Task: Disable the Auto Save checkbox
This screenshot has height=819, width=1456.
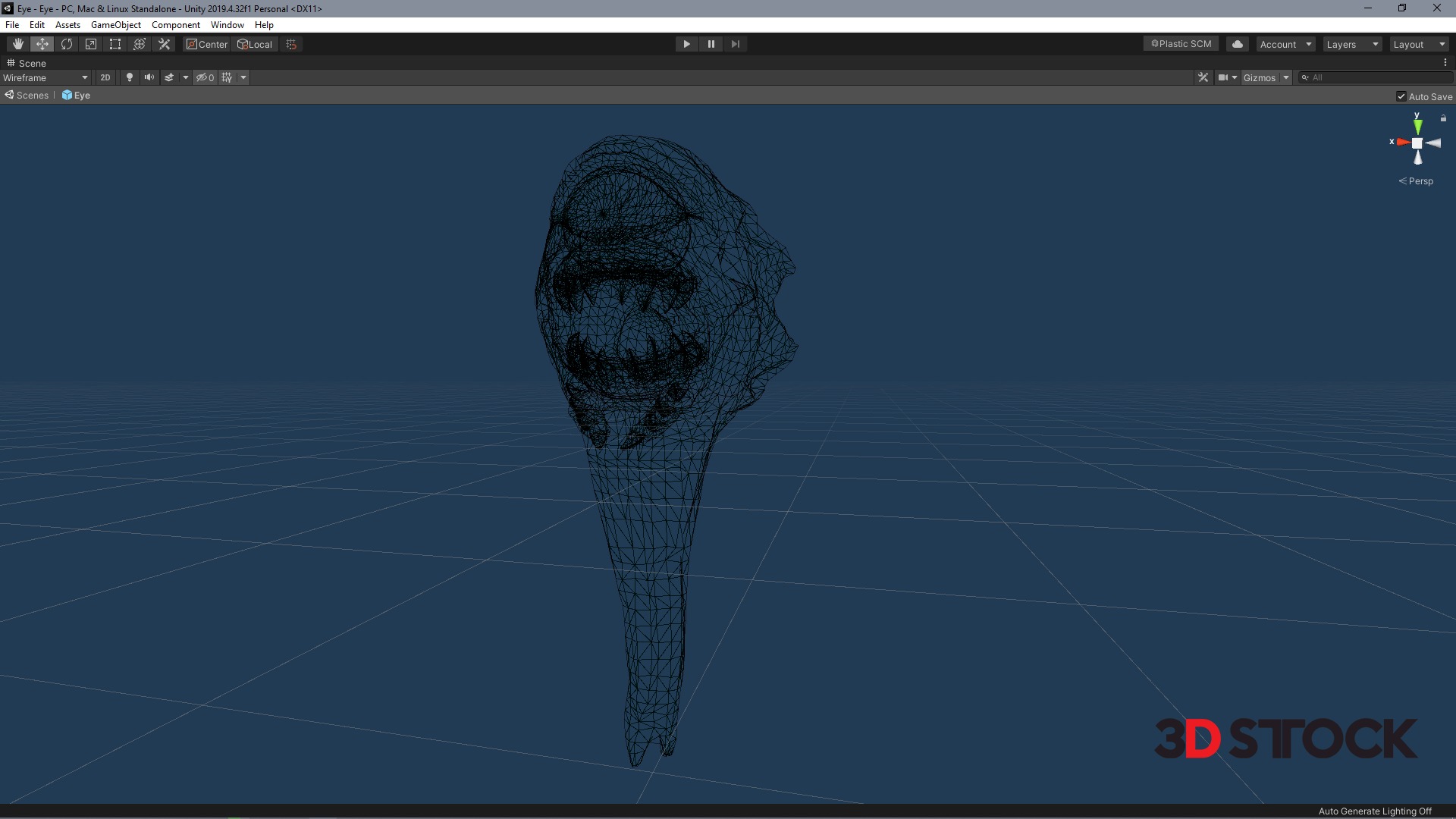Action: tap(1401, 96)
